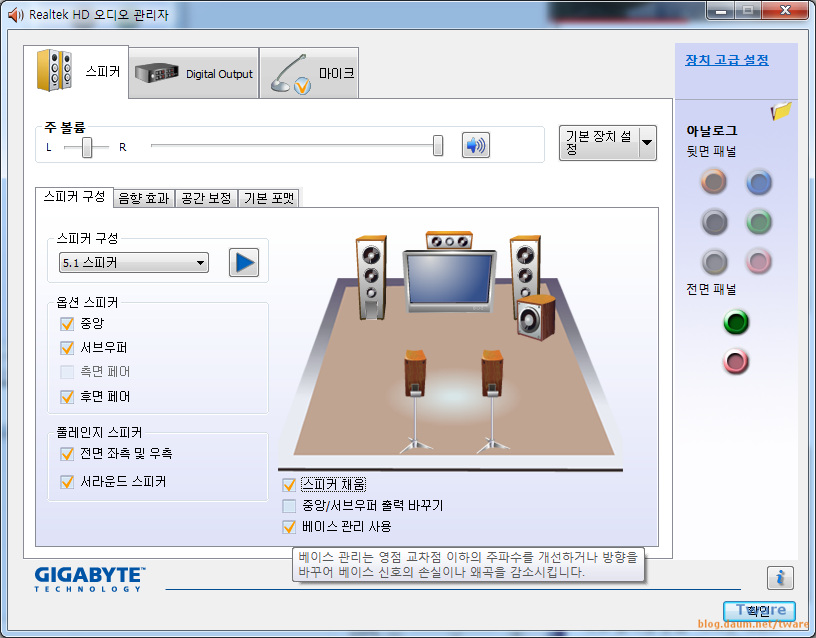Click the front right speaker in room
This screenshot has height=638, width=816.
525,270
